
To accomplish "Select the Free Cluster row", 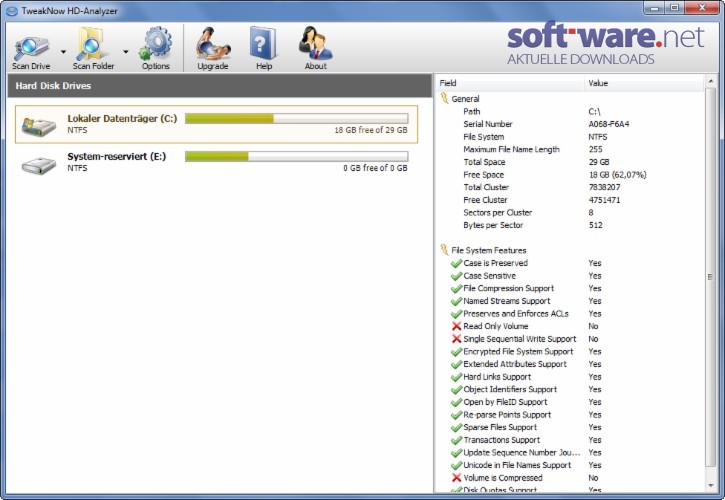I will click(570, 200).
